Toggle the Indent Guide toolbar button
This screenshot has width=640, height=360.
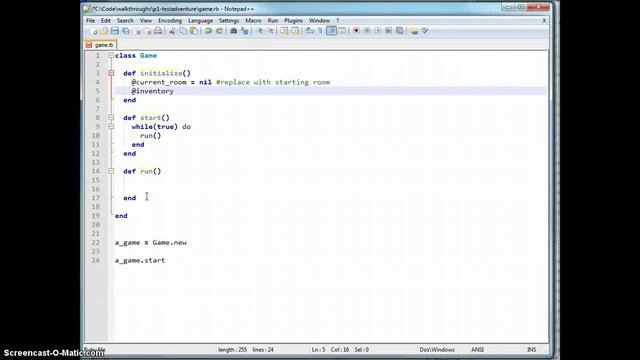pyautogui.click(x=331, y=31)
